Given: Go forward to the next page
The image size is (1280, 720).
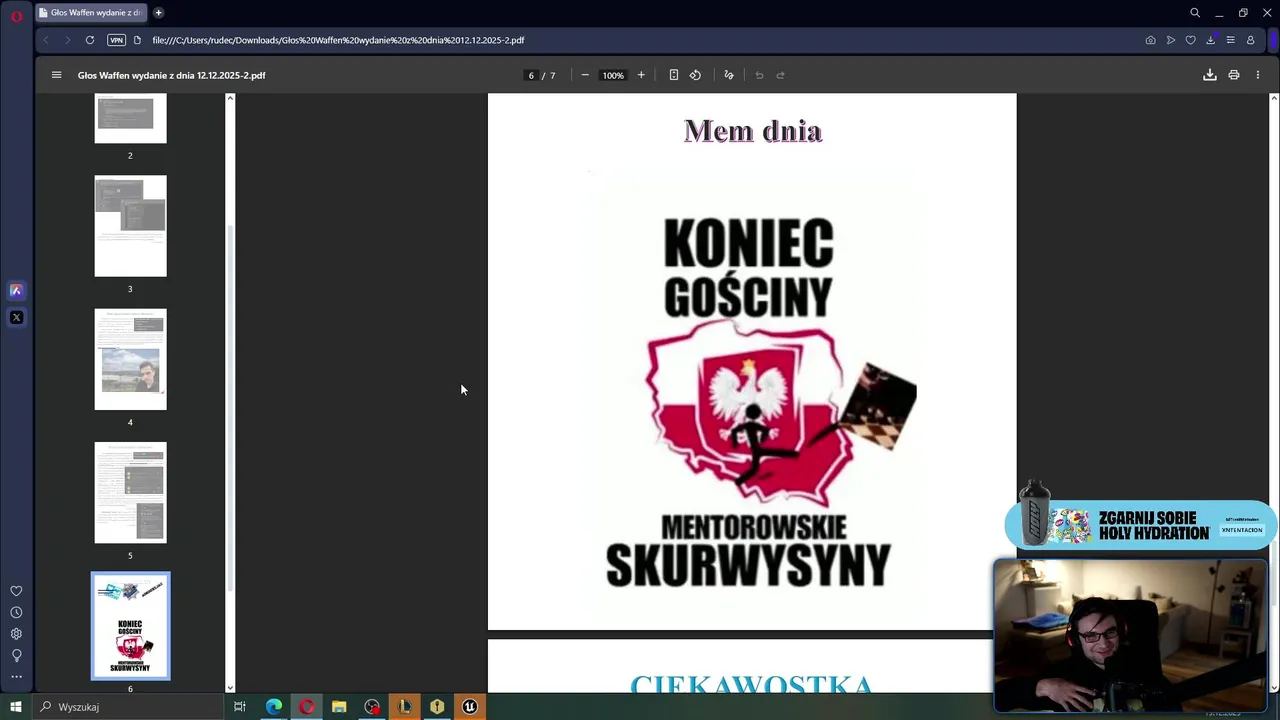Looking at the screenshot, I should pyautogui.click(x=67, y=40).
